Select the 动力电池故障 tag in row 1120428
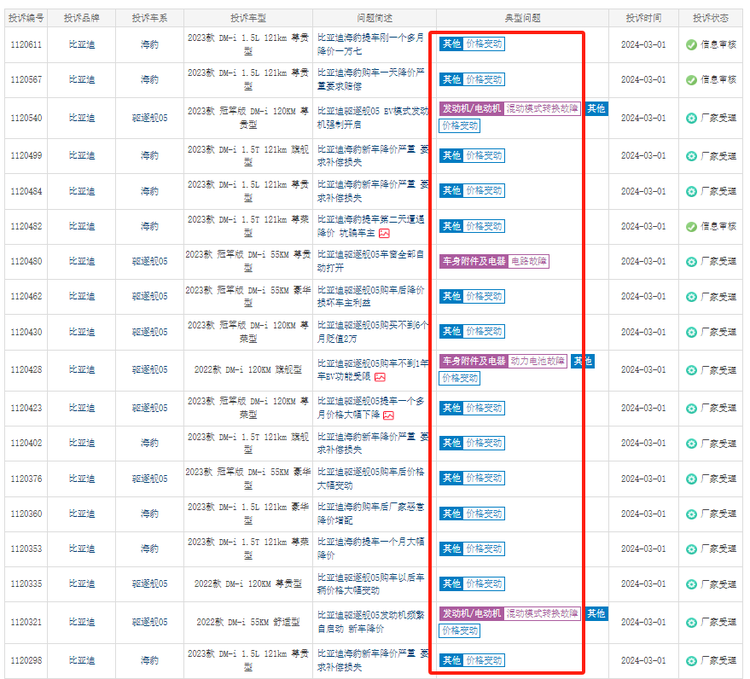Image resolution: width=750 pixels, height=679 pixels. click(x=538, y=361)
